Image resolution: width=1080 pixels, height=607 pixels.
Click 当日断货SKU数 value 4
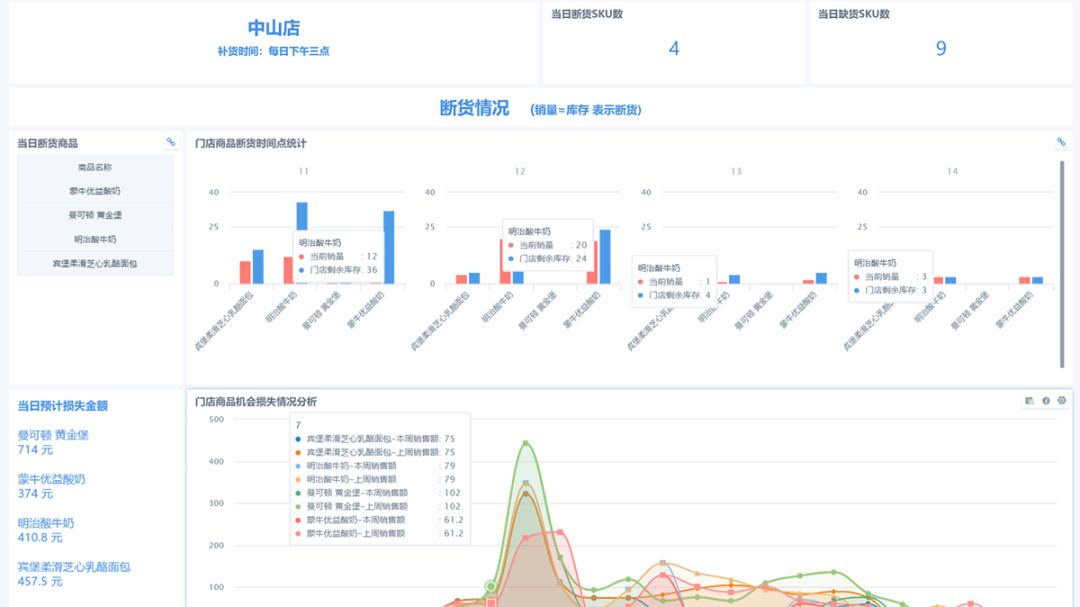coord(674,48)
